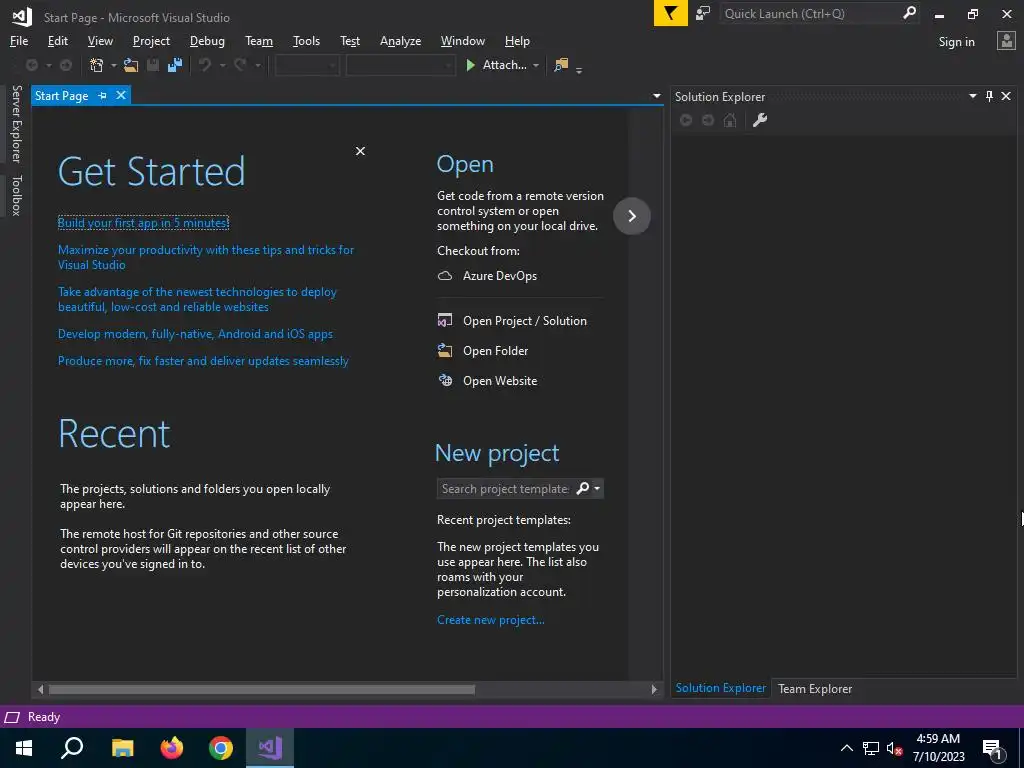The image size is (1024, 768).
Task: Open the View menu
Action: 100,40
